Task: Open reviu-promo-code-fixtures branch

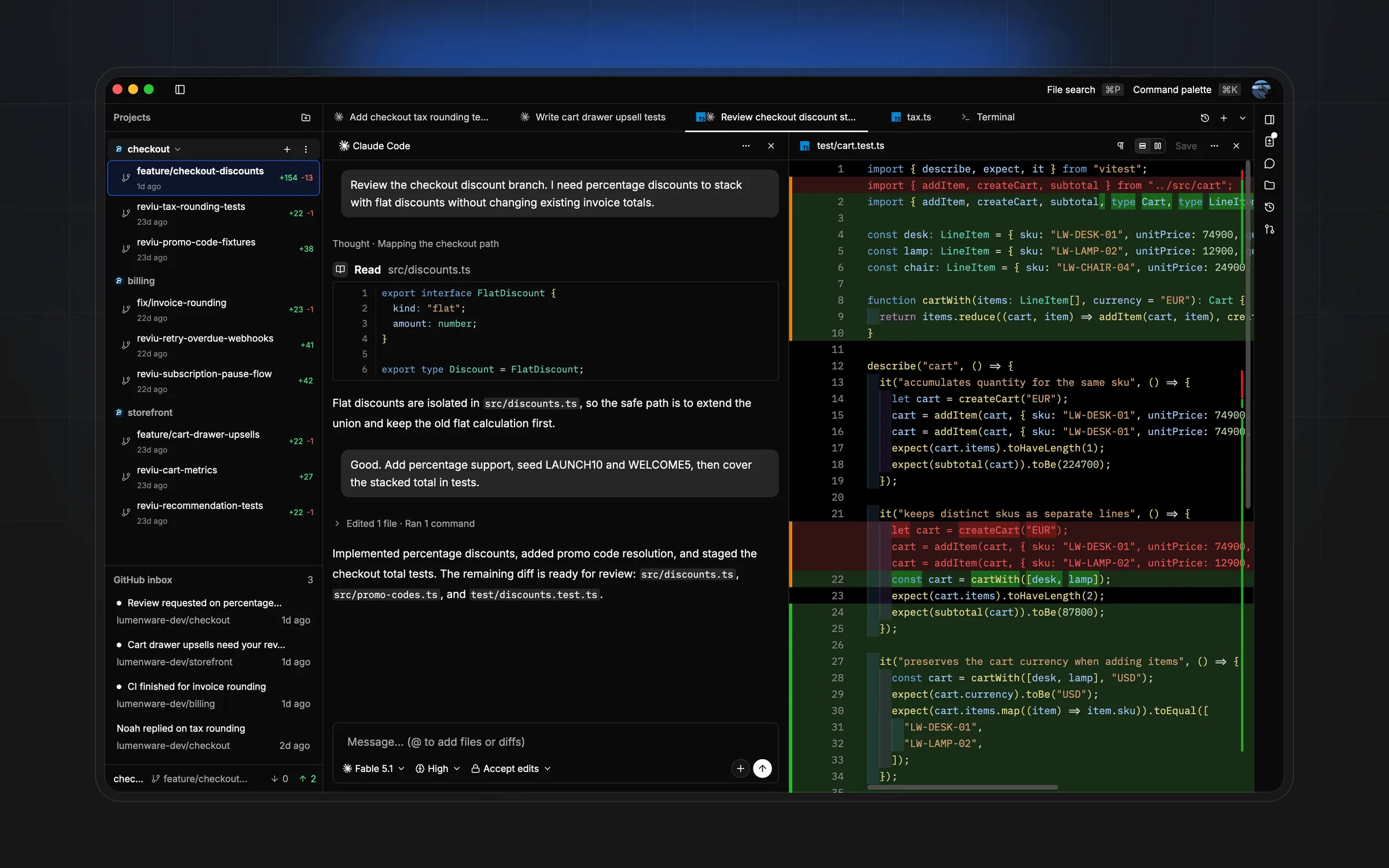Action: (214, 249)
